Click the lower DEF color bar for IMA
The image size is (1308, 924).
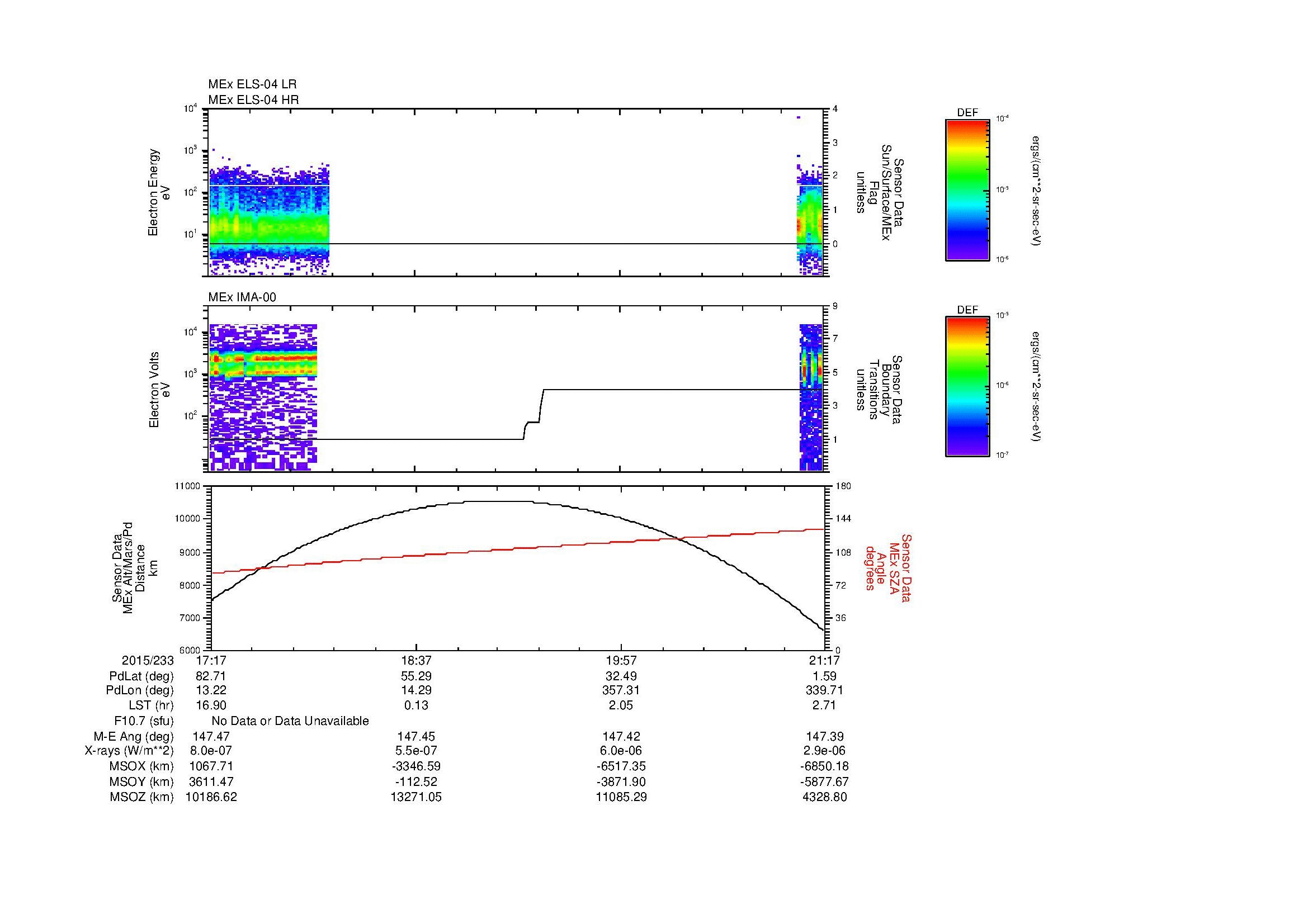pyautogui.click(x=967, y=387)
